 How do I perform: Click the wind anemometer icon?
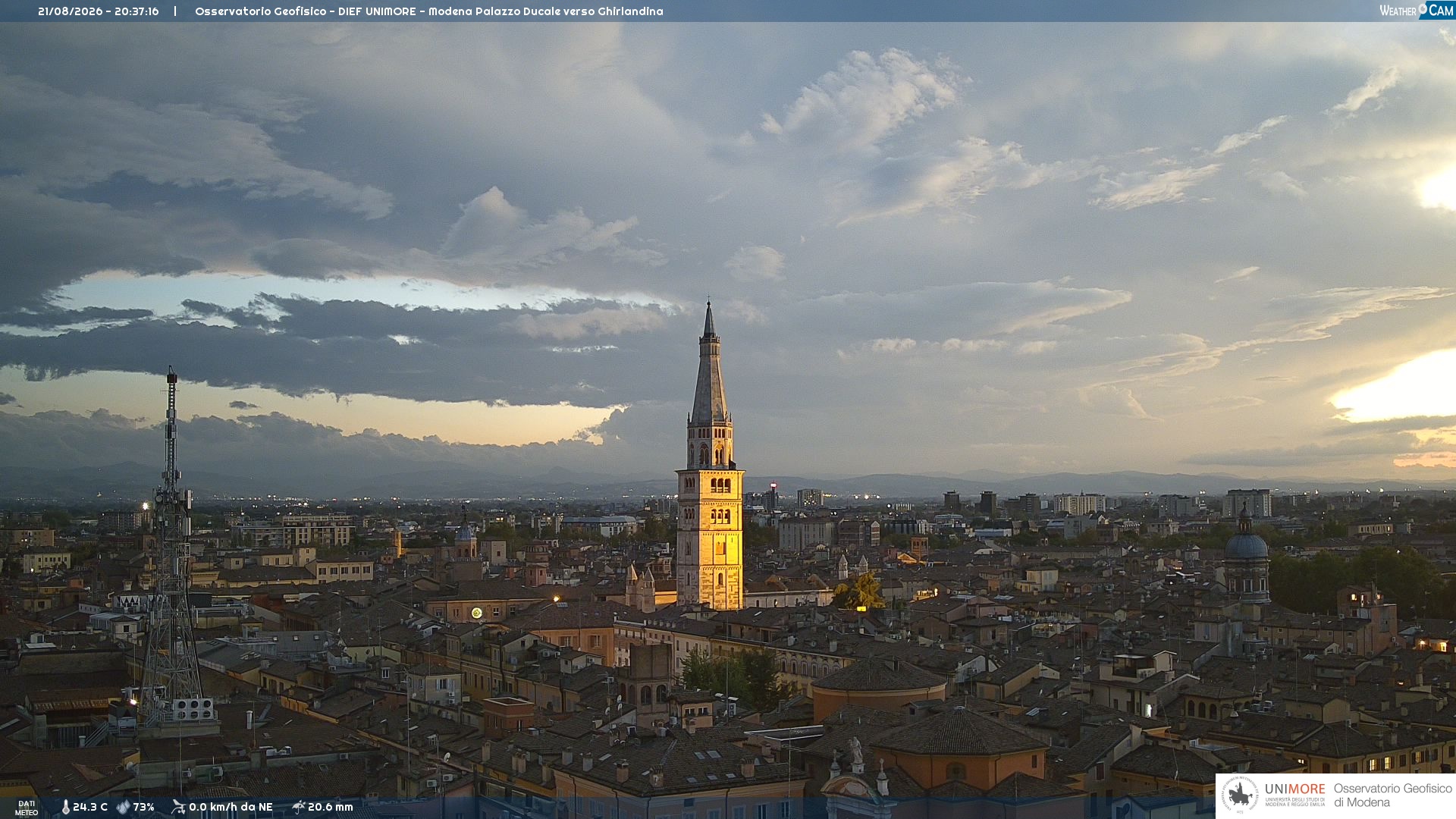(178, 807)
